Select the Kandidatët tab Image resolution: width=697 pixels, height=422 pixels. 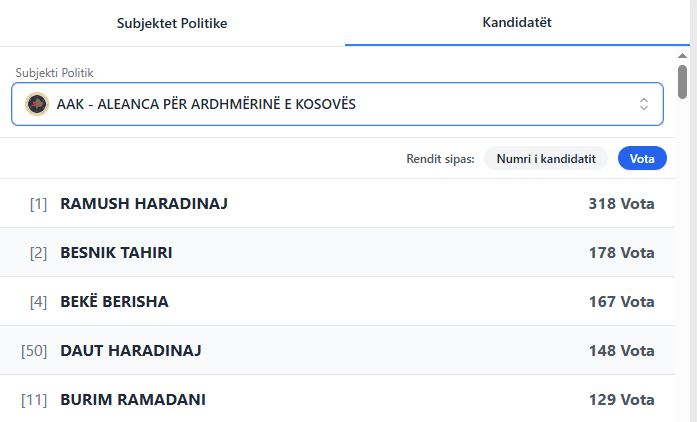point(517,21)
